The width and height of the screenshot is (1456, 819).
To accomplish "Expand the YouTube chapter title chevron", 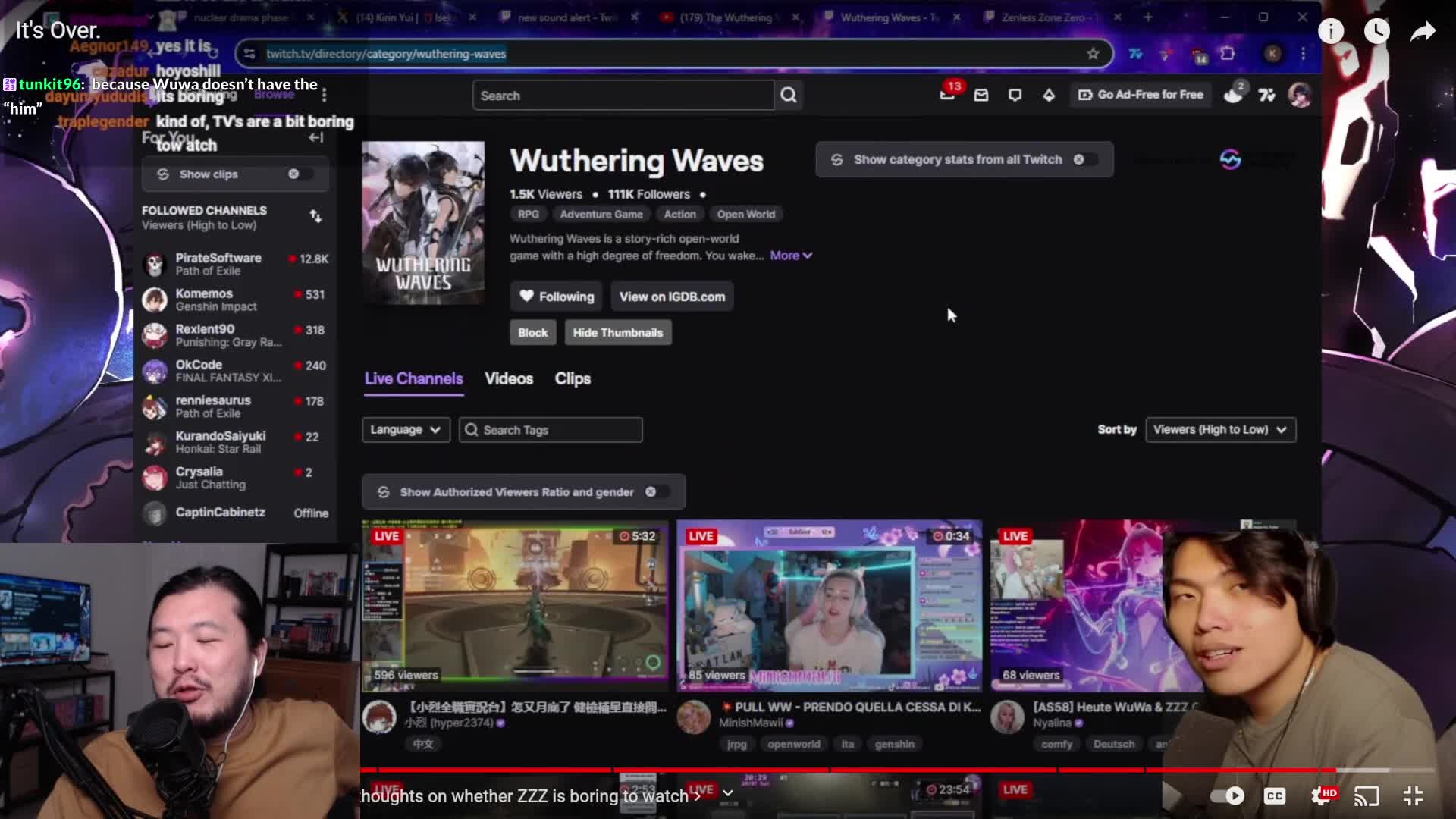I will tap(728, 794).
